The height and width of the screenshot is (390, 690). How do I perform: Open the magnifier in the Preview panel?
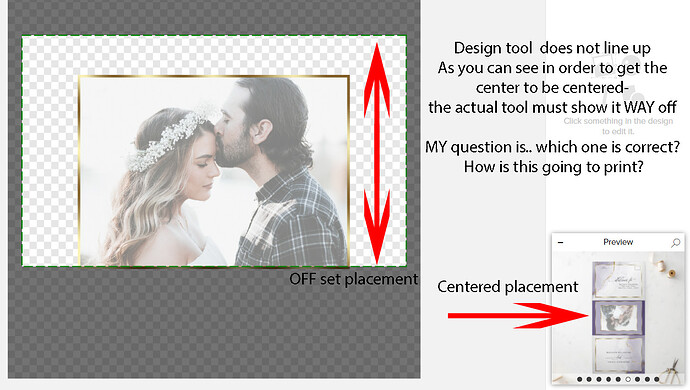click(675, 243)
